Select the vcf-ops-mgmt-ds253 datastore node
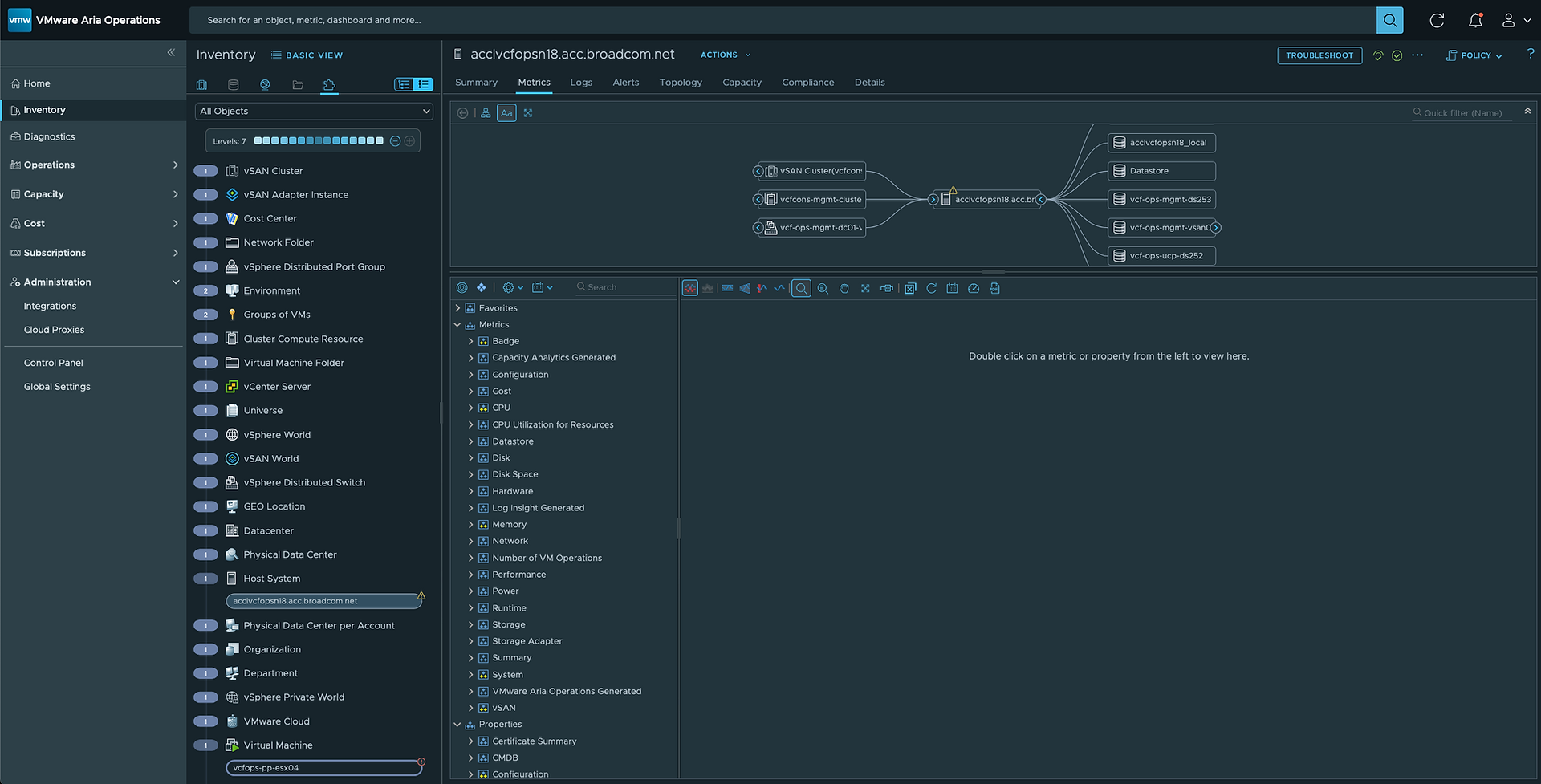 click(x=1162, y=200)
